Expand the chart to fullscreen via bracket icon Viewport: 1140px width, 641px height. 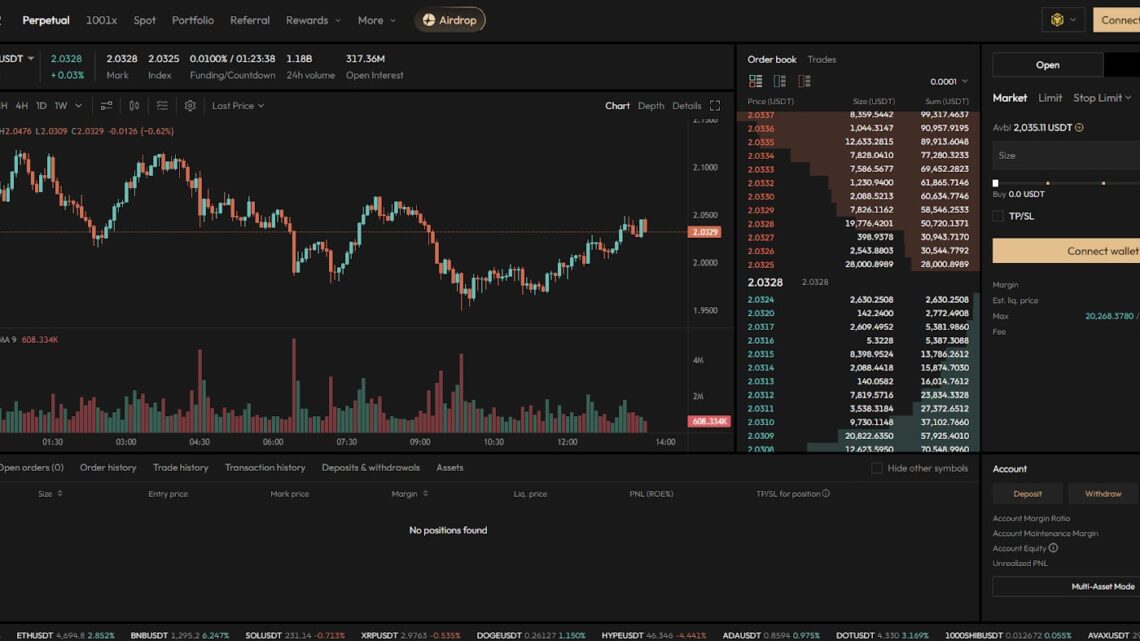click(x=715, y=104)
